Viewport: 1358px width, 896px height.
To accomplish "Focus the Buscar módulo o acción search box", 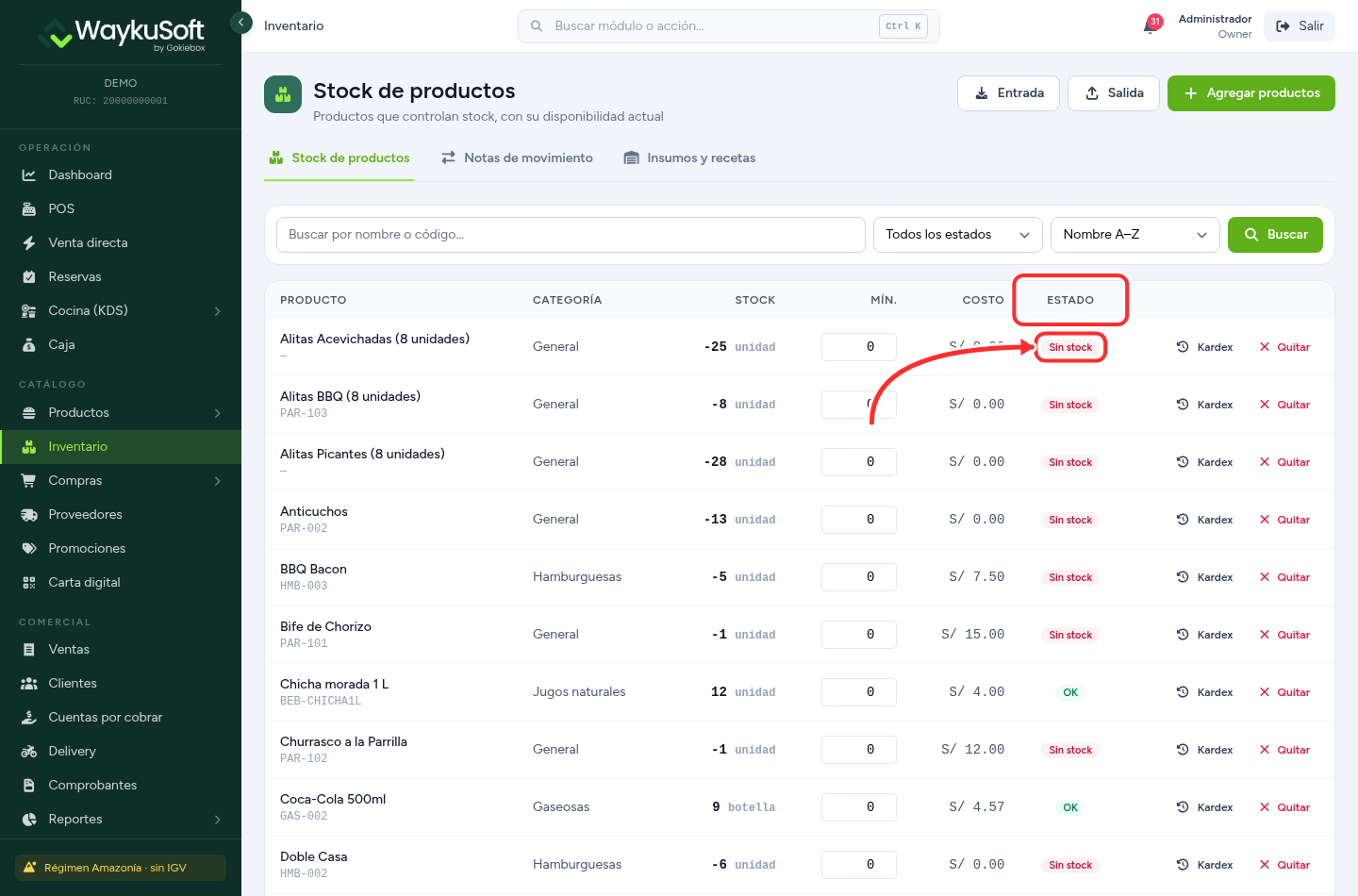I will click(728, 26).
